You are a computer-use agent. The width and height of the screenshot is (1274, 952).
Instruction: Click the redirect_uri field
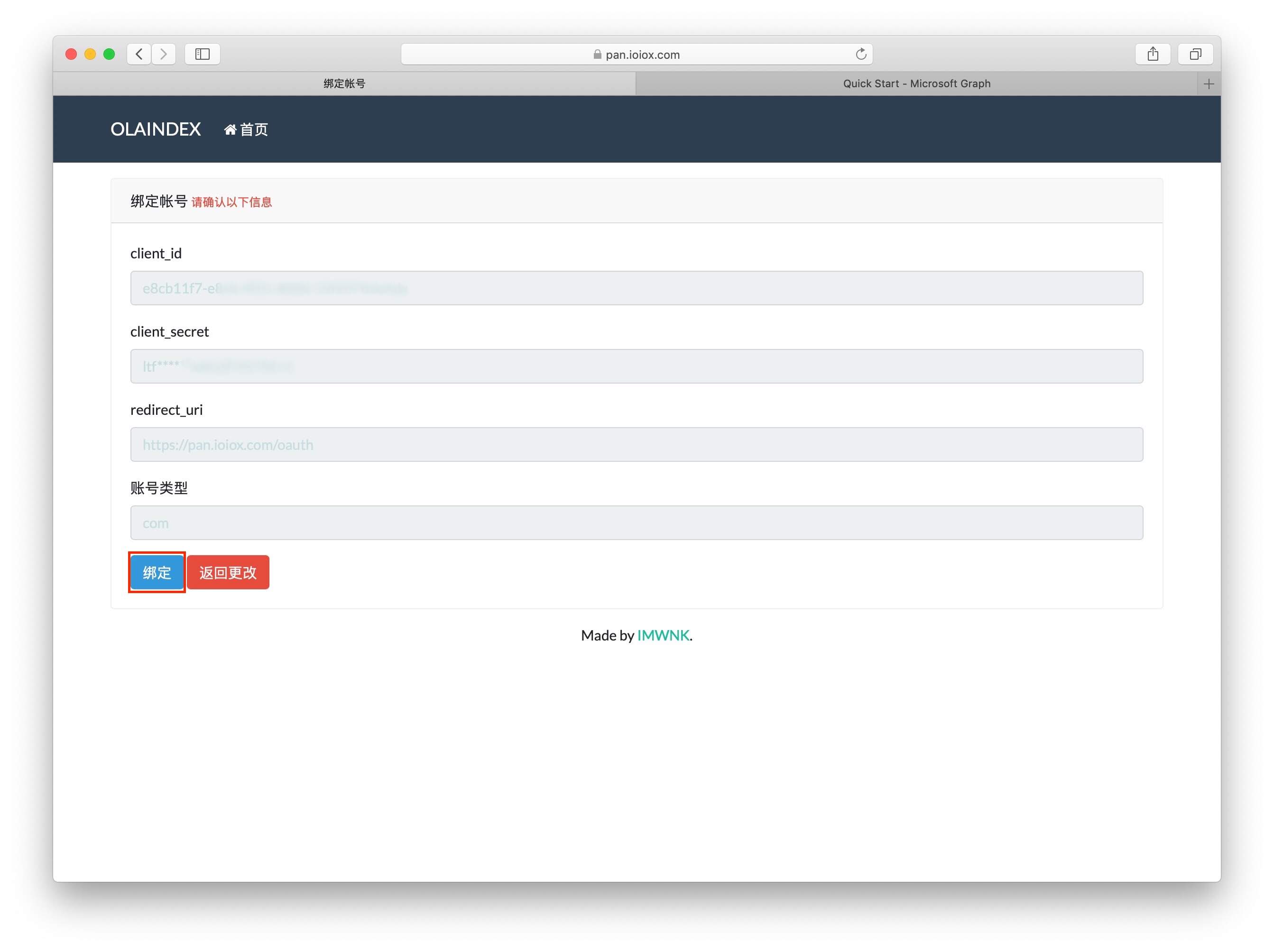pyautogui.click(x=637, y=445)
